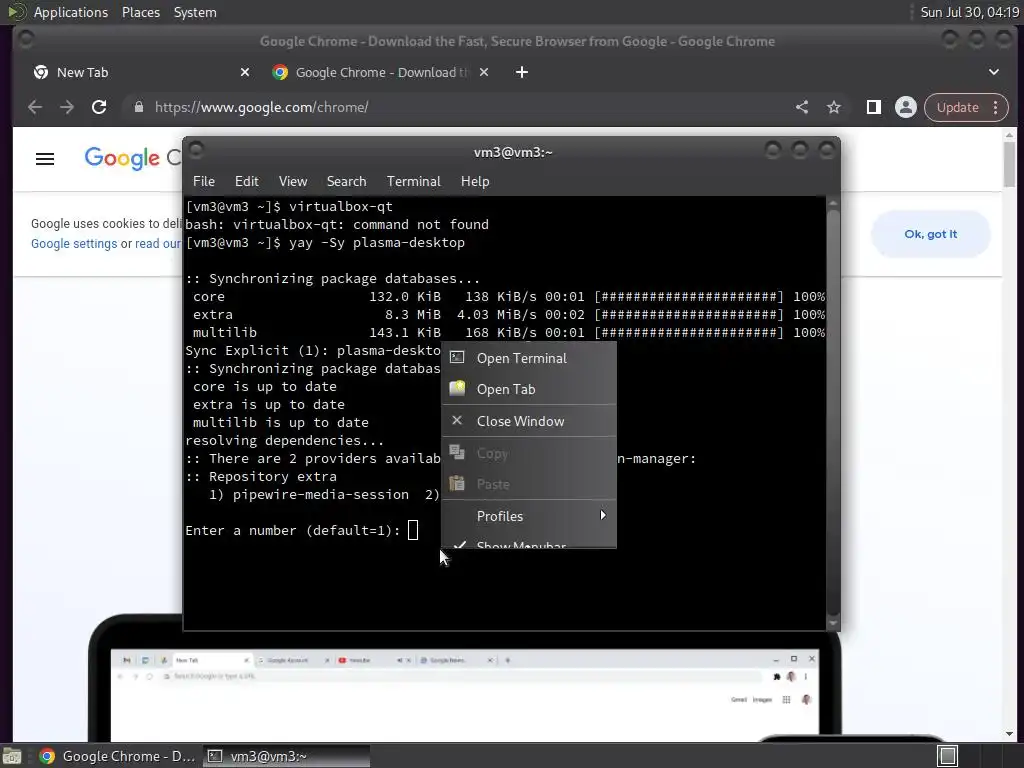Click the Chrome Update button
Screen dimensions: 1024x768
[x=957, y=107]
